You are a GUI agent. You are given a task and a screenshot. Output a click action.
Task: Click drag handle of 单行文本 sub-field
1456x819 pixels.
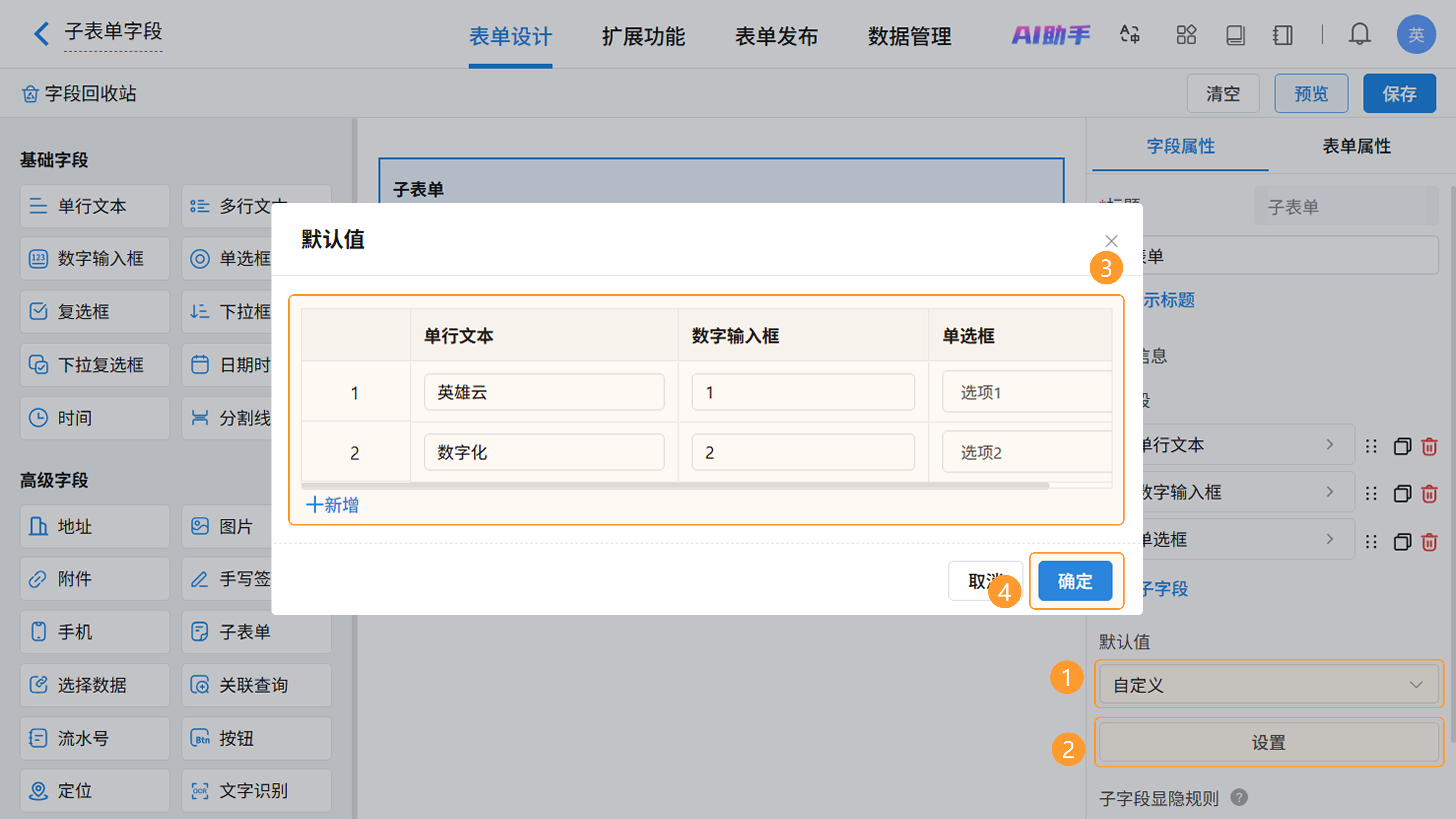[1371, 447]
